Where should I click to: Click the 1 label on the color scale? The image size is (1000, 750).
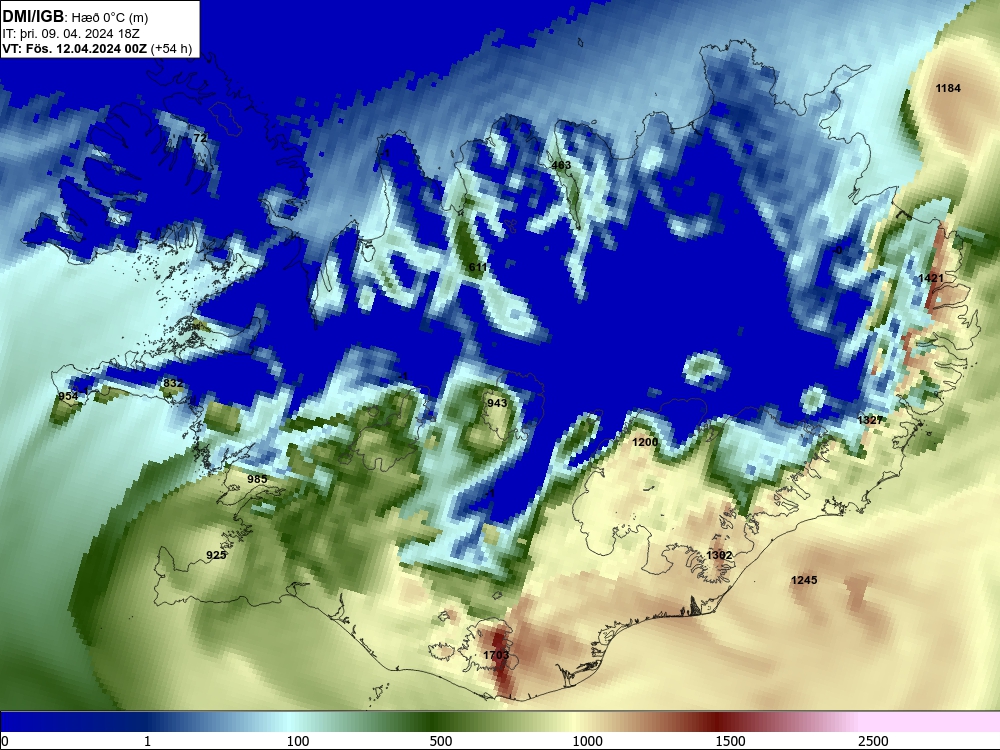point(147,741)
